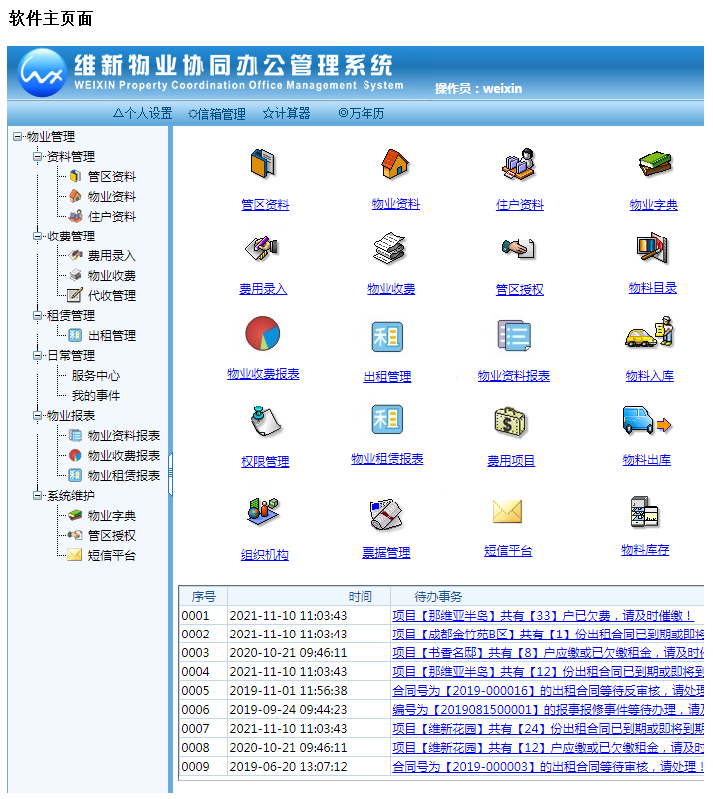This screenshot has height=799, width=713.
Task: Open the 票据管理 icon
Action: click(385, 514)
